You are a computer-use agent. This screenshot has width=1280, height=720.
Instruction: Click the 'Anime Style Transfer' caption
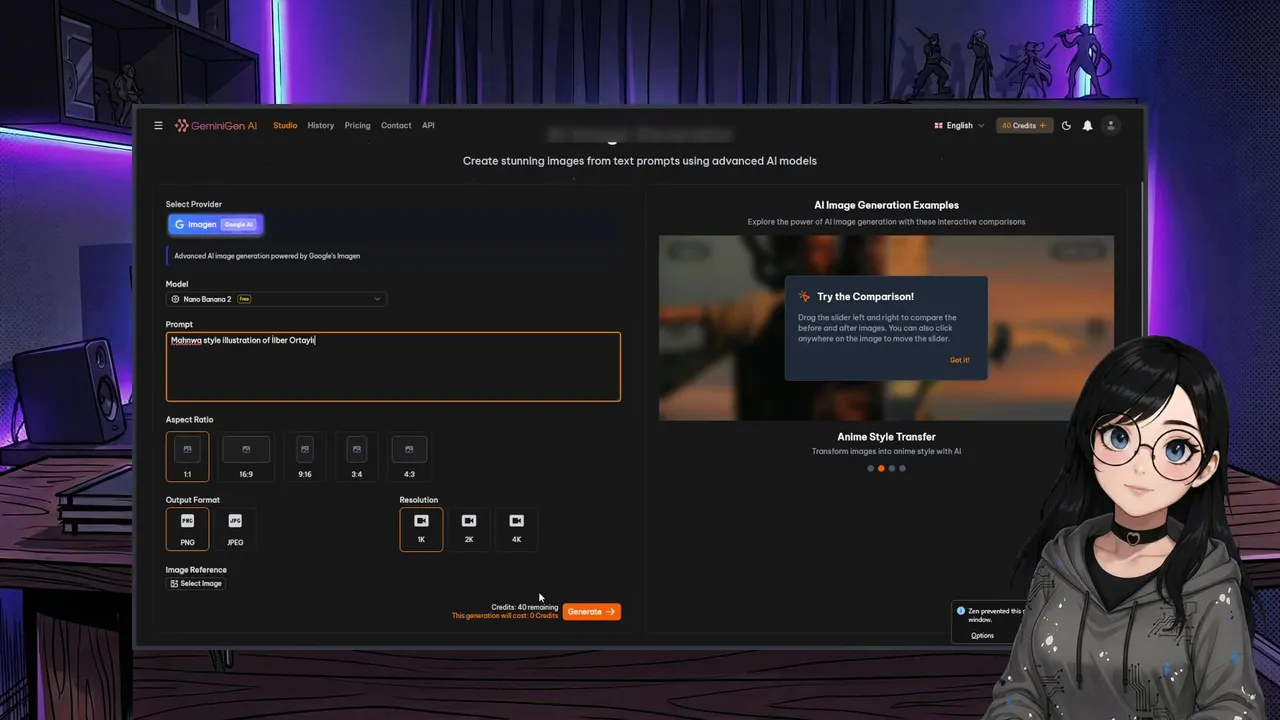pyautogui.click(x=886, y=437)
